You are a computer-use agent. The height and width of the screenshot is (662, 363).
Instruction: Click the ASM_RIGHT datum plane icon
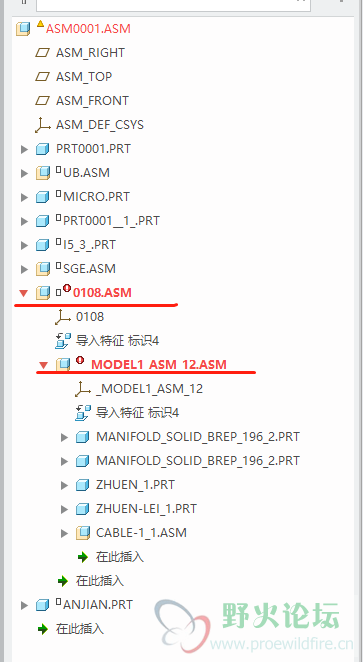click(x=42, y=53)
